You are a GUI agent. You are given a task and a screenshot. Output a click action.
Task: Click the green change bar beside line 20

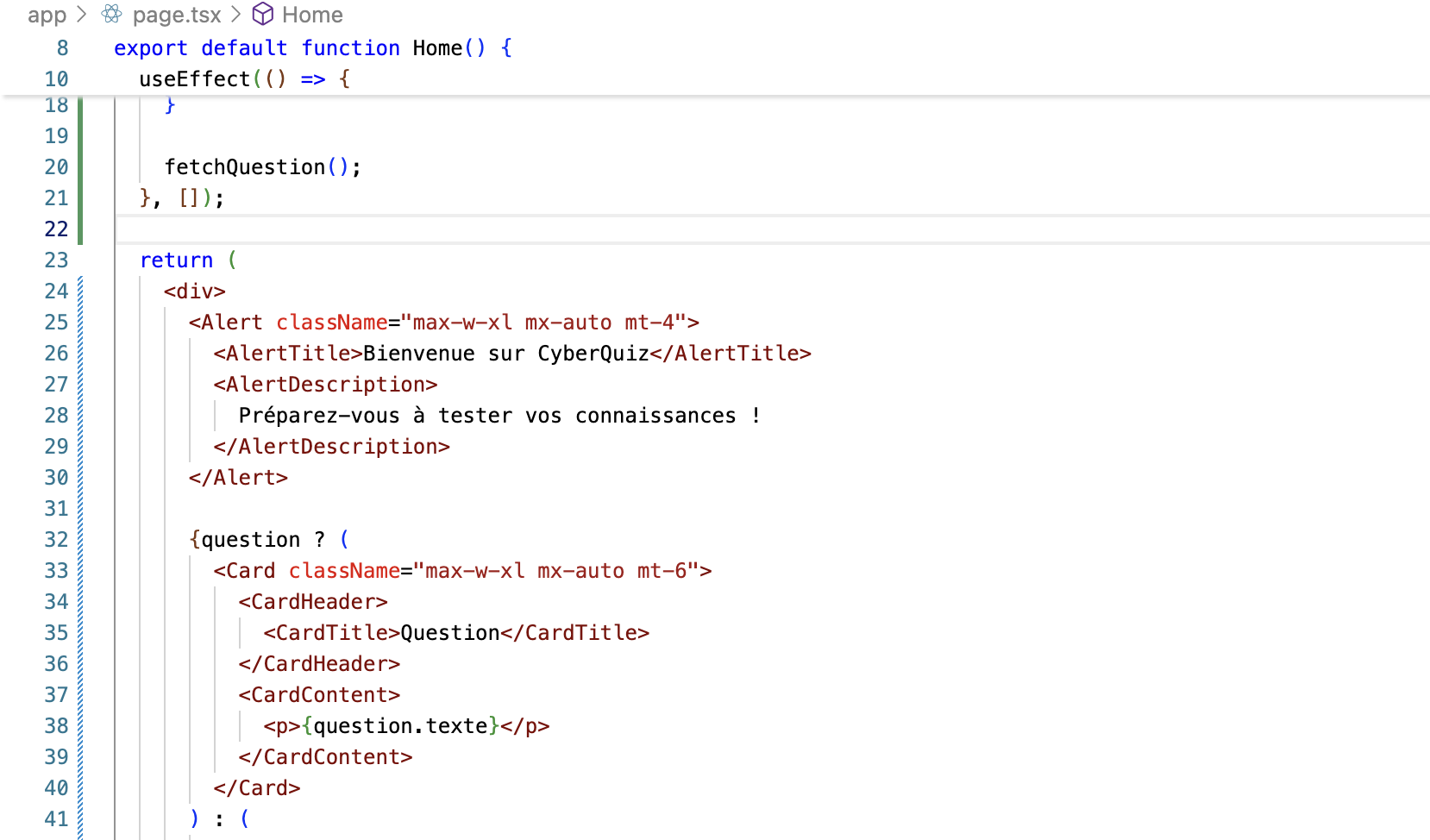80,167
